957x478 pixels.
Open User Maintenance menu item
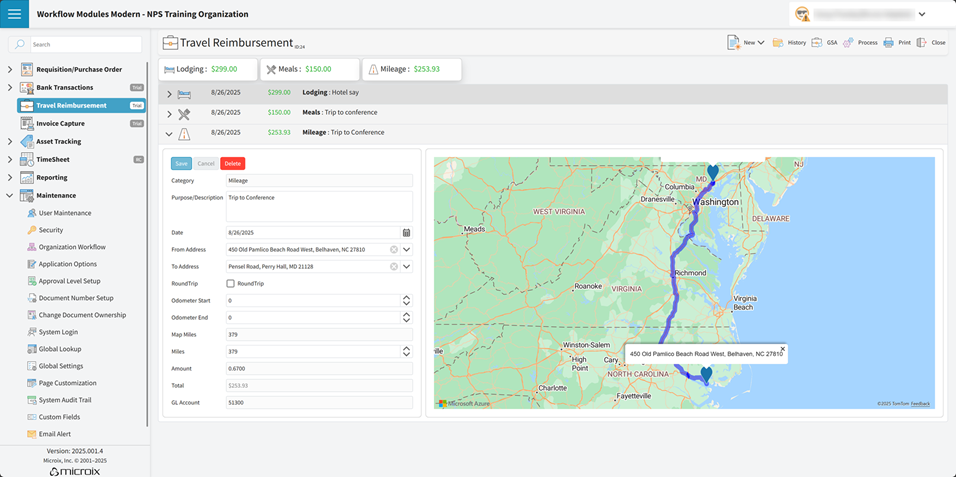click(x=65, y=213)
